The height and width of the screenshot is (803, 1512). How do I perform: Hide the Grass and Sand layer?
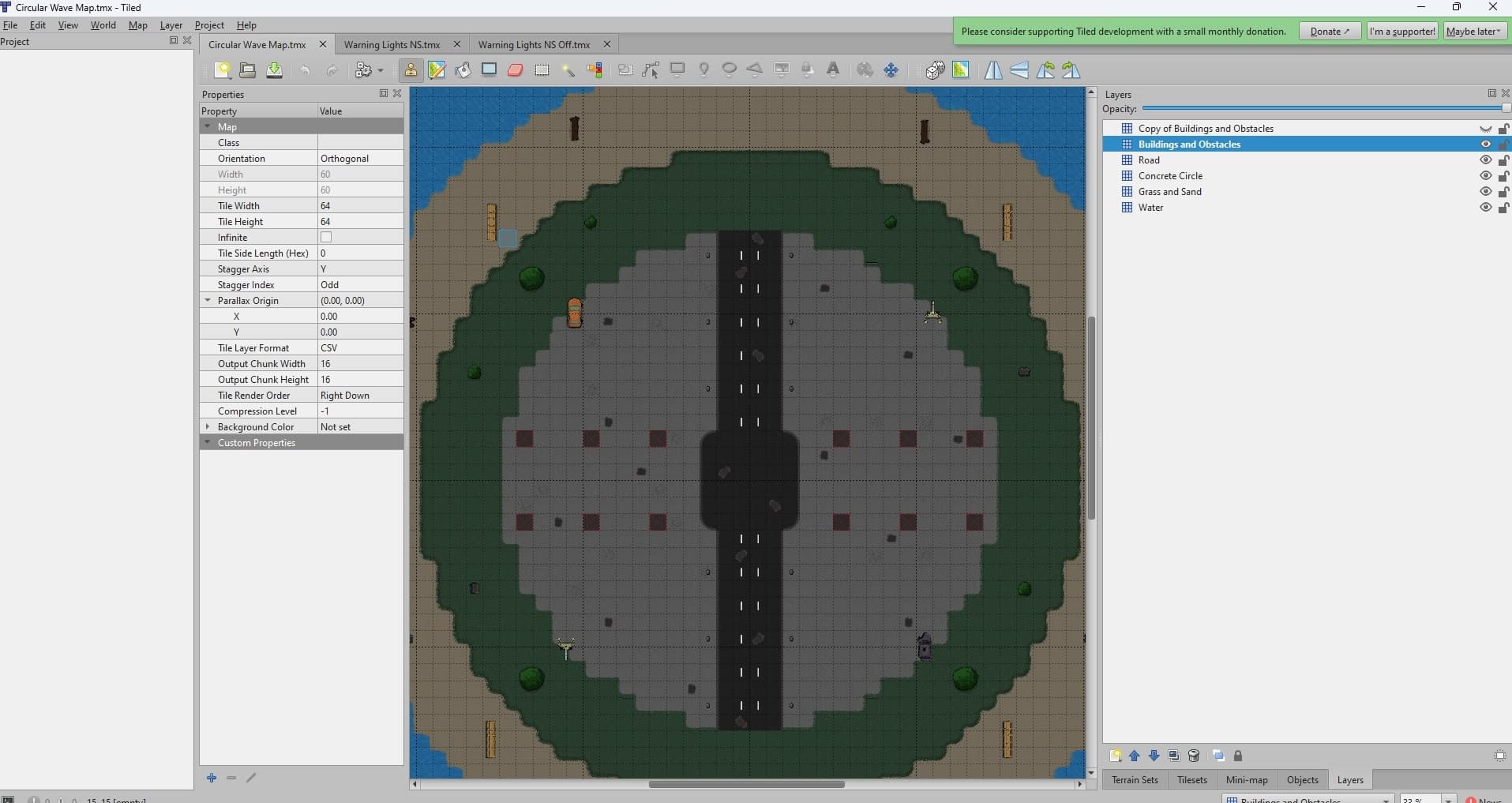[x=1485, y=192]
